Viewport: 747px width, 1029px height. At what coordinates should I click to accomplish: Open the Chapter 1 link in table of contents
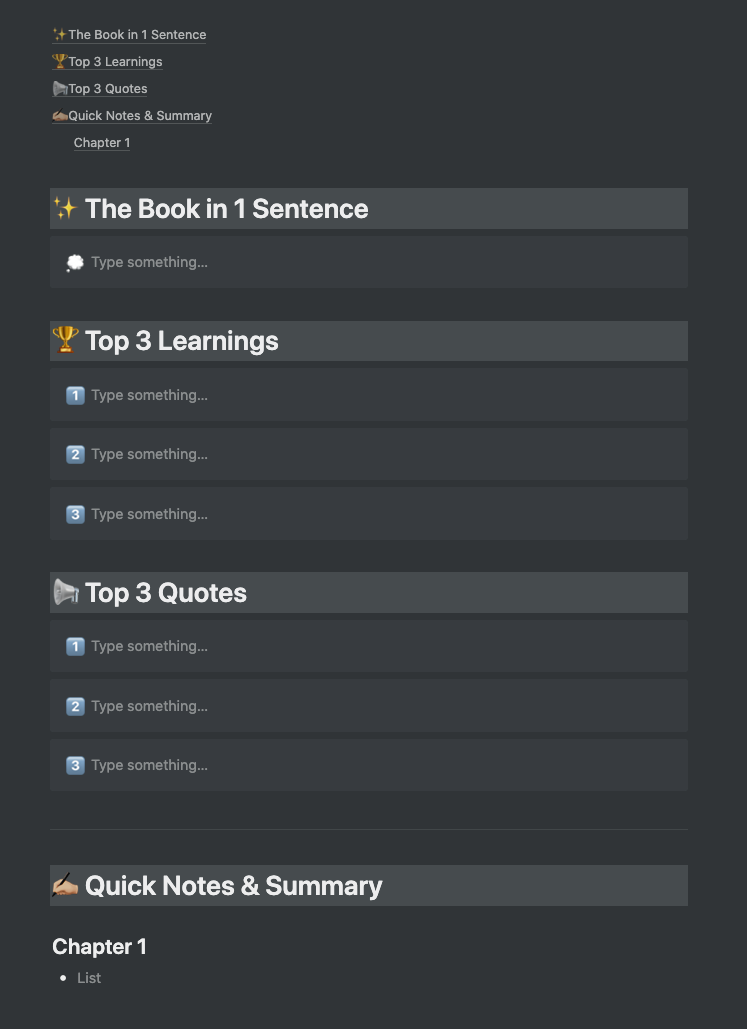tap(101, 142)
